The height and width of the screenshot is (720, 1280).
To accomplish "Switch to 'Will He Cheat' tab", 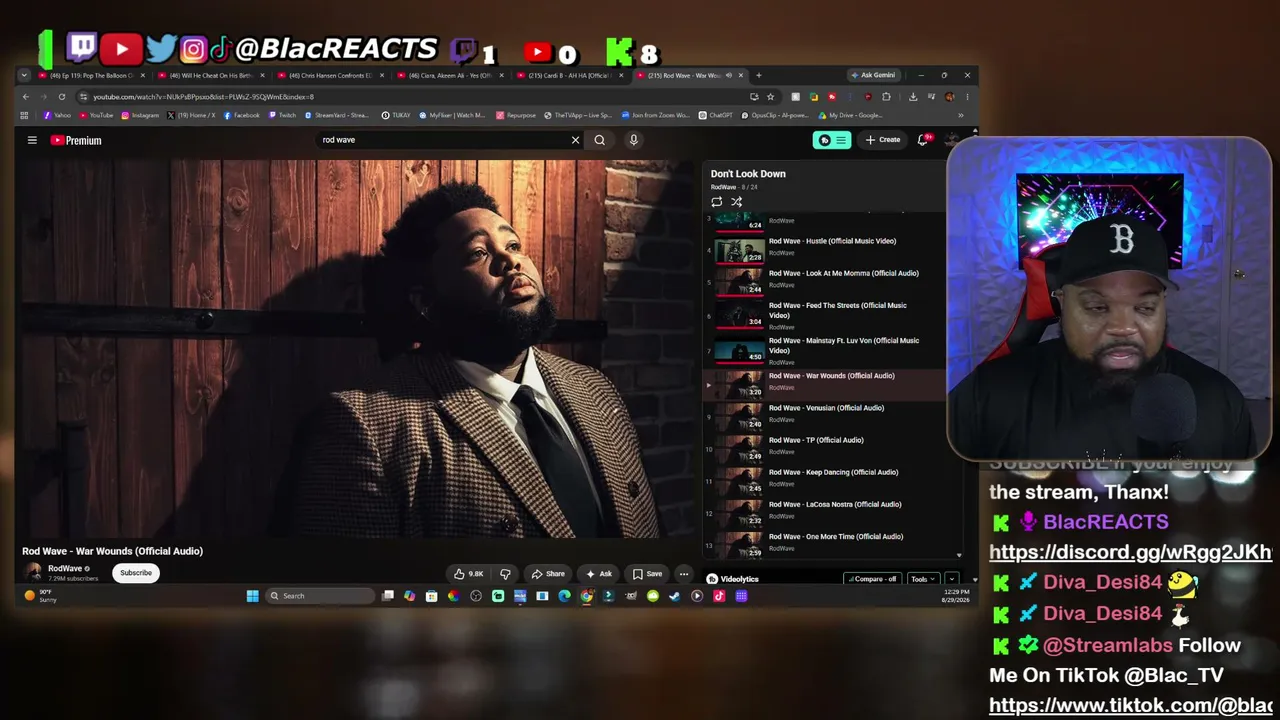I will click(x=211, y=75).
